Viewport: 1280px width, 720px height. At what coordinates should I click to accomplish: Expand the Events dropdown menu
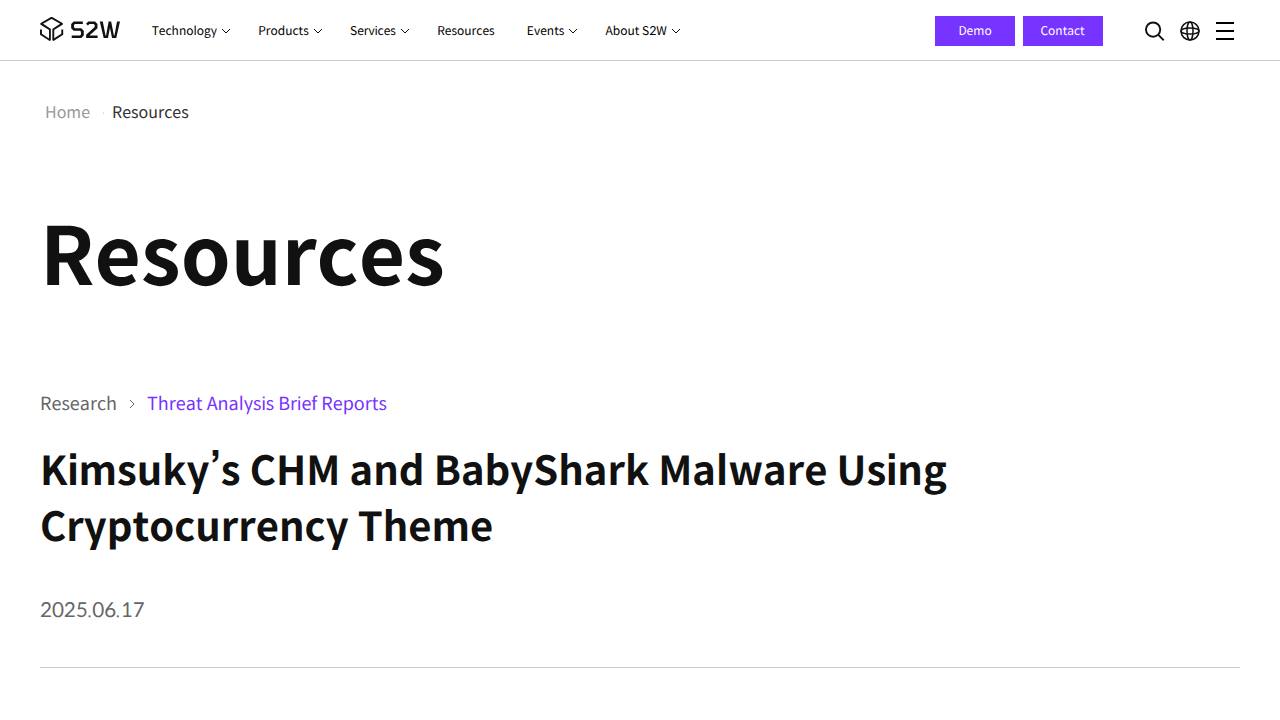pos(552,31)
